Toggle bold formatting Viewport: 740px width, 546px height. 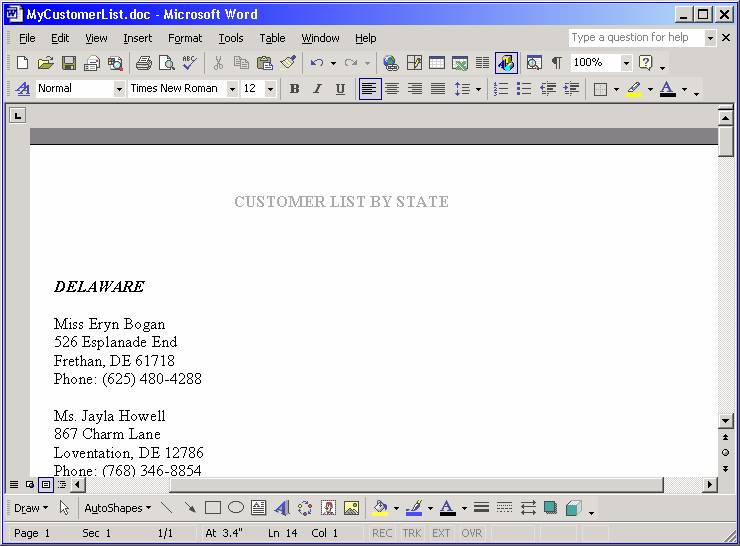pyautogui.click(x=294, y=89)
